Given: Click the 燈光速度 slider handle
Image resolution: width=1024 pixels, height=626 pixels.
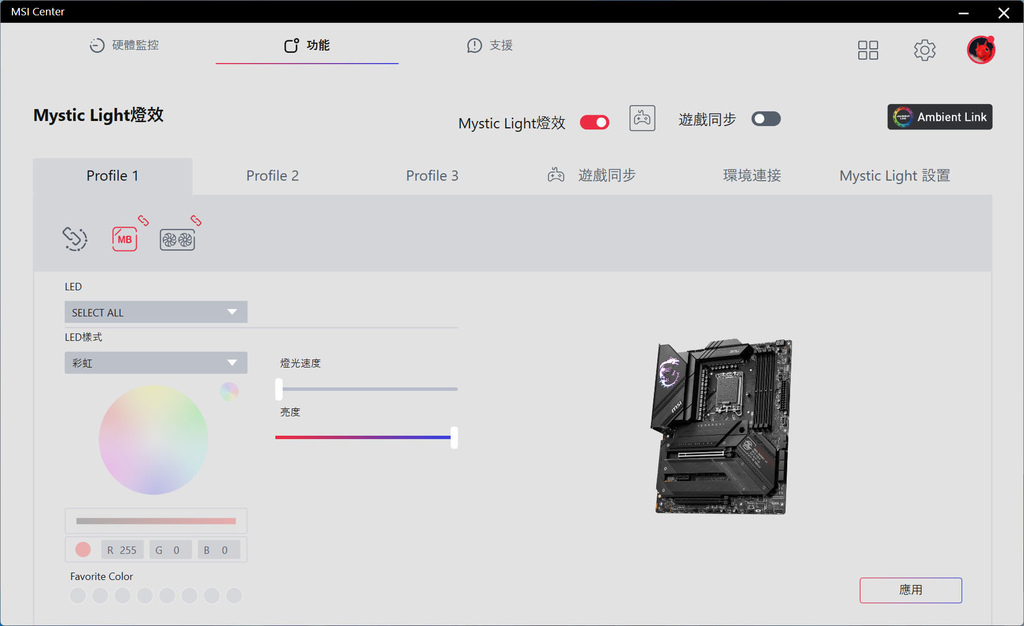Looking at the screenshot, I should (x=279, y=388).
